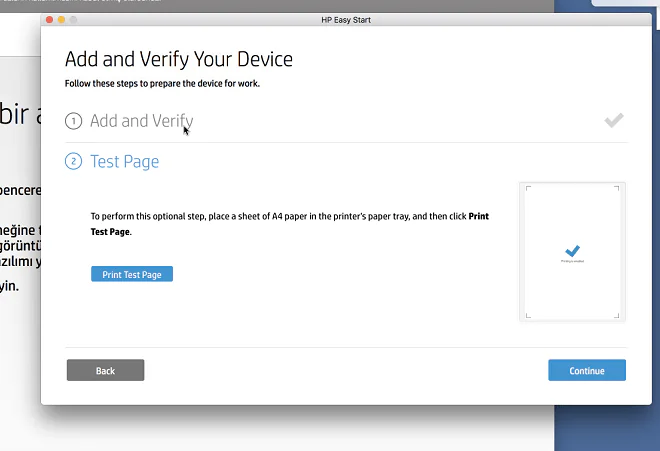Minimize the HP Easy Start window
660x451 pixels.
61,20
